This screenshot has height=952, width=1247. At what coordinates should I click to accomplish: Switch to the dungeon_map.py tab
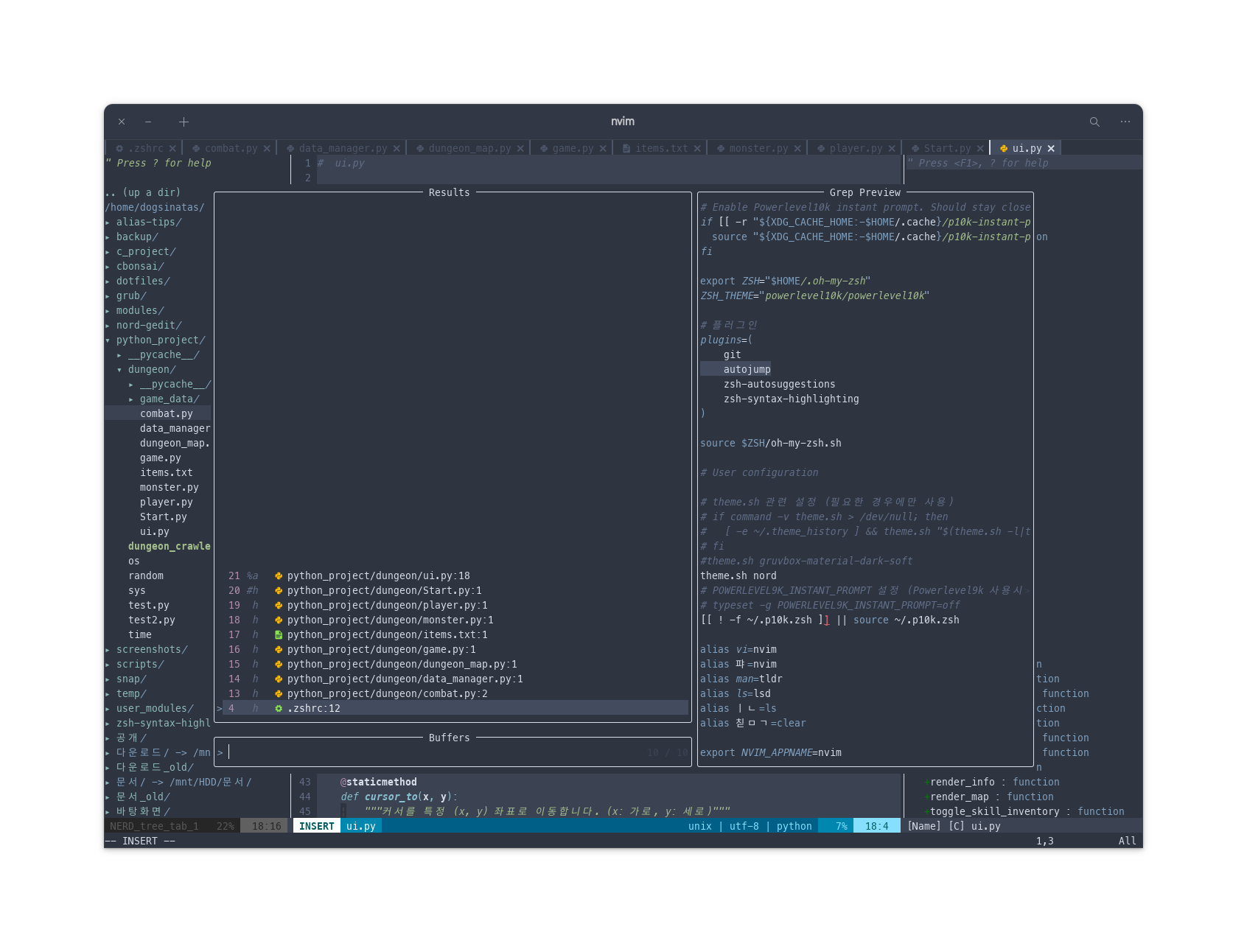tap(469, 149)
